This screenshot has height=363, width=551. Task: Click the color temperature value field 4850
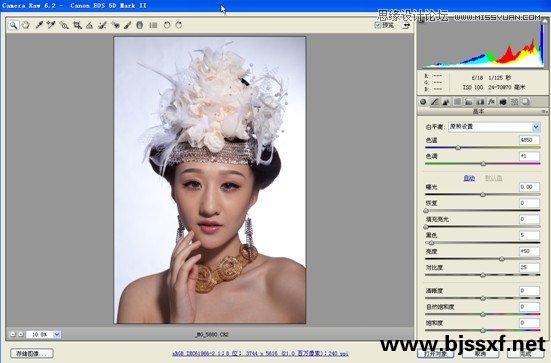pyautogui.click(x=529, y=140)
